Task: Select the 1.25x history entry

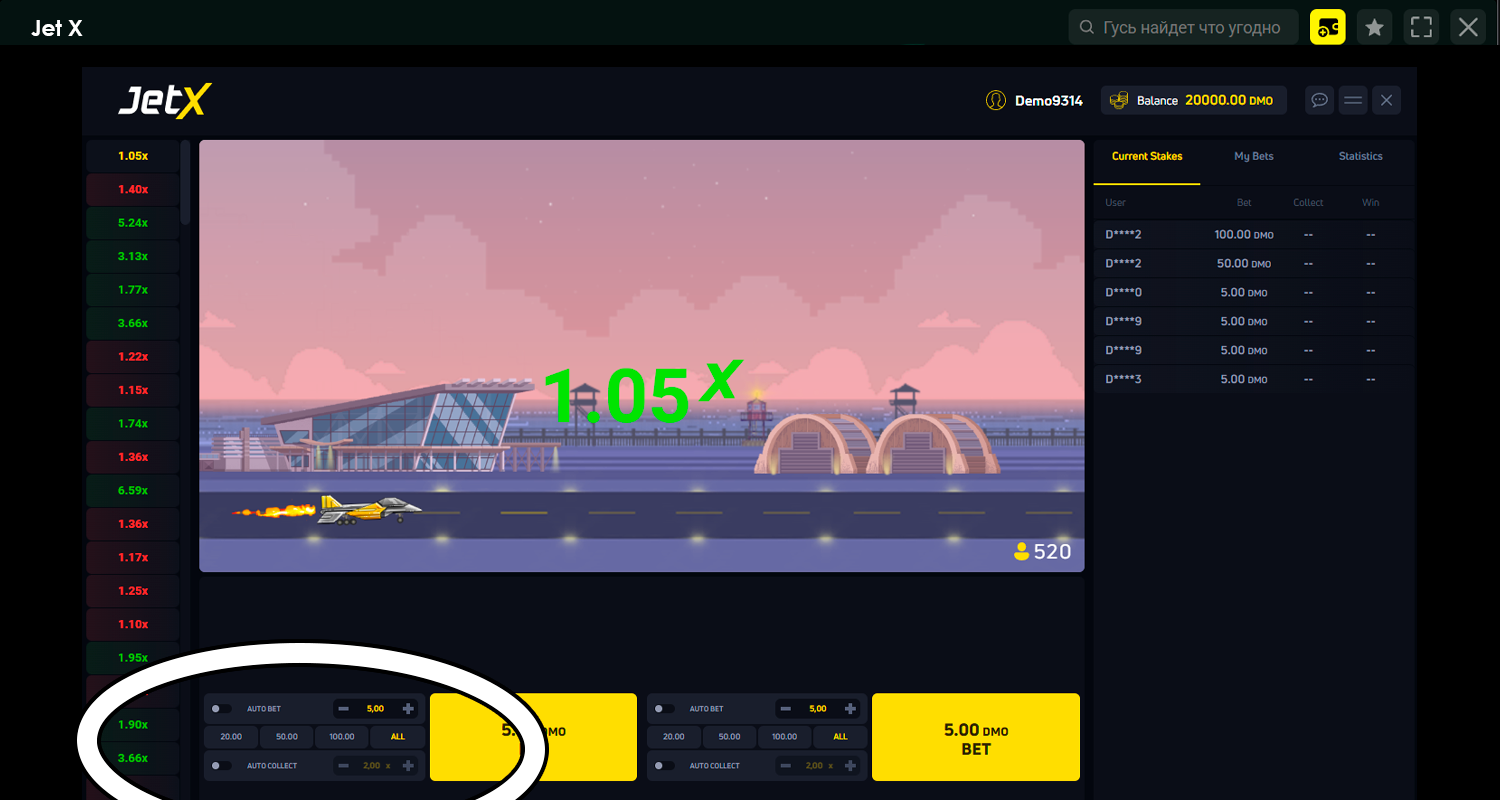Action: pos(133,591)
